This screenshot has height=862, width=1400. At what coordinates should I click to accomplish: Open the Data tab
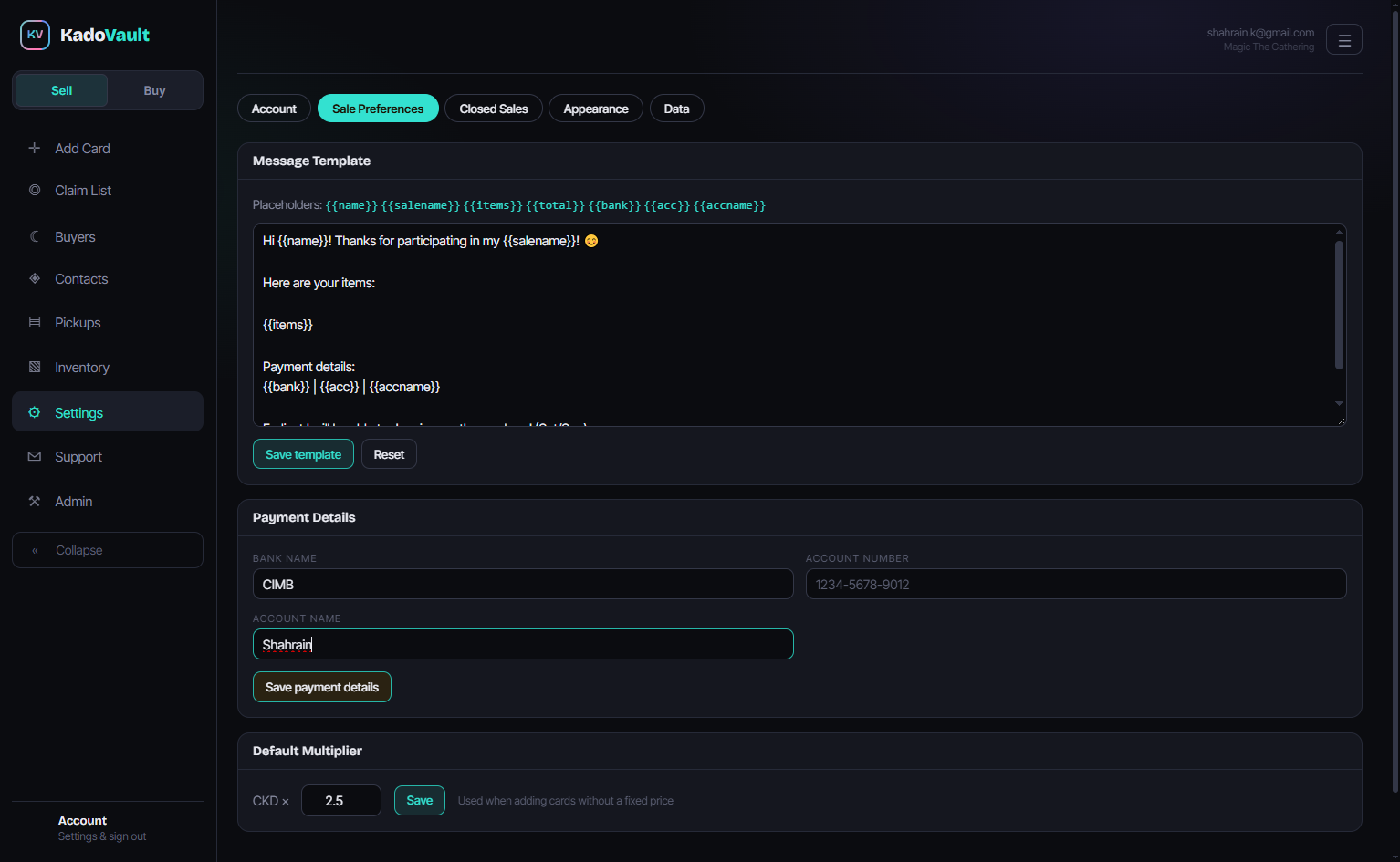(676, 109)
